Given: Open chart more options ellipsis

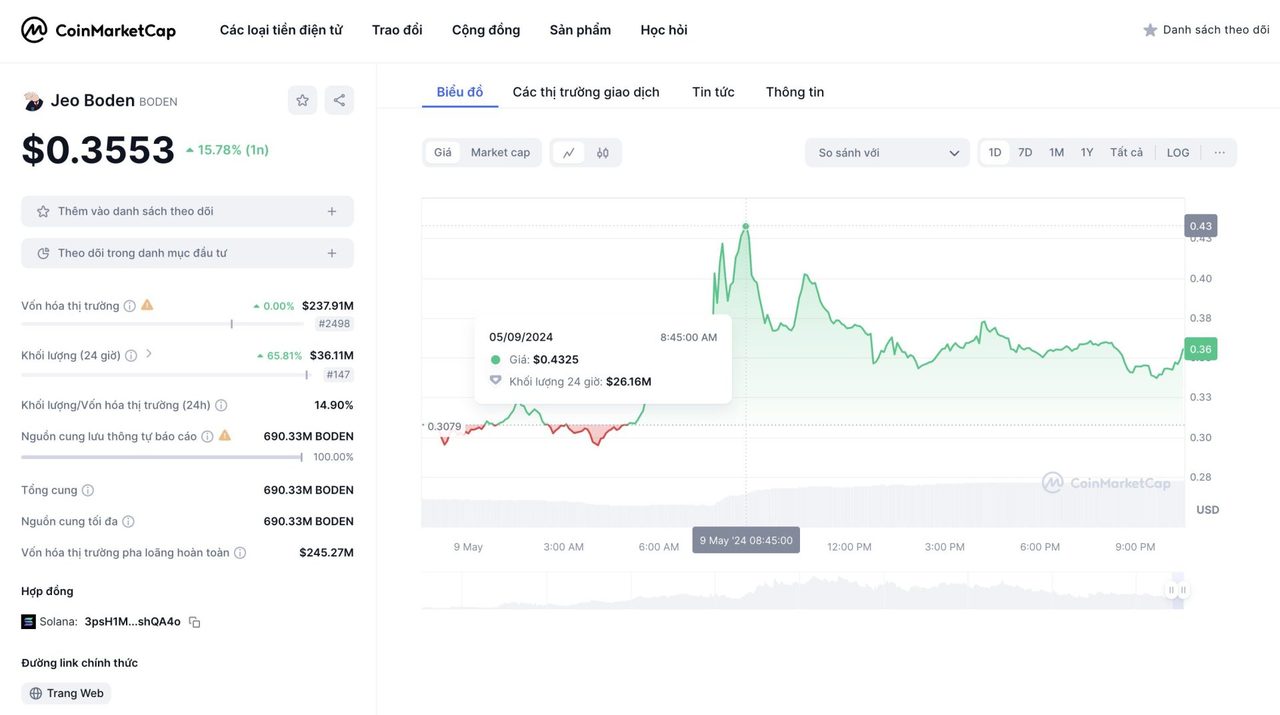Looking at the screenshot, I should (x=1219, y=153).
